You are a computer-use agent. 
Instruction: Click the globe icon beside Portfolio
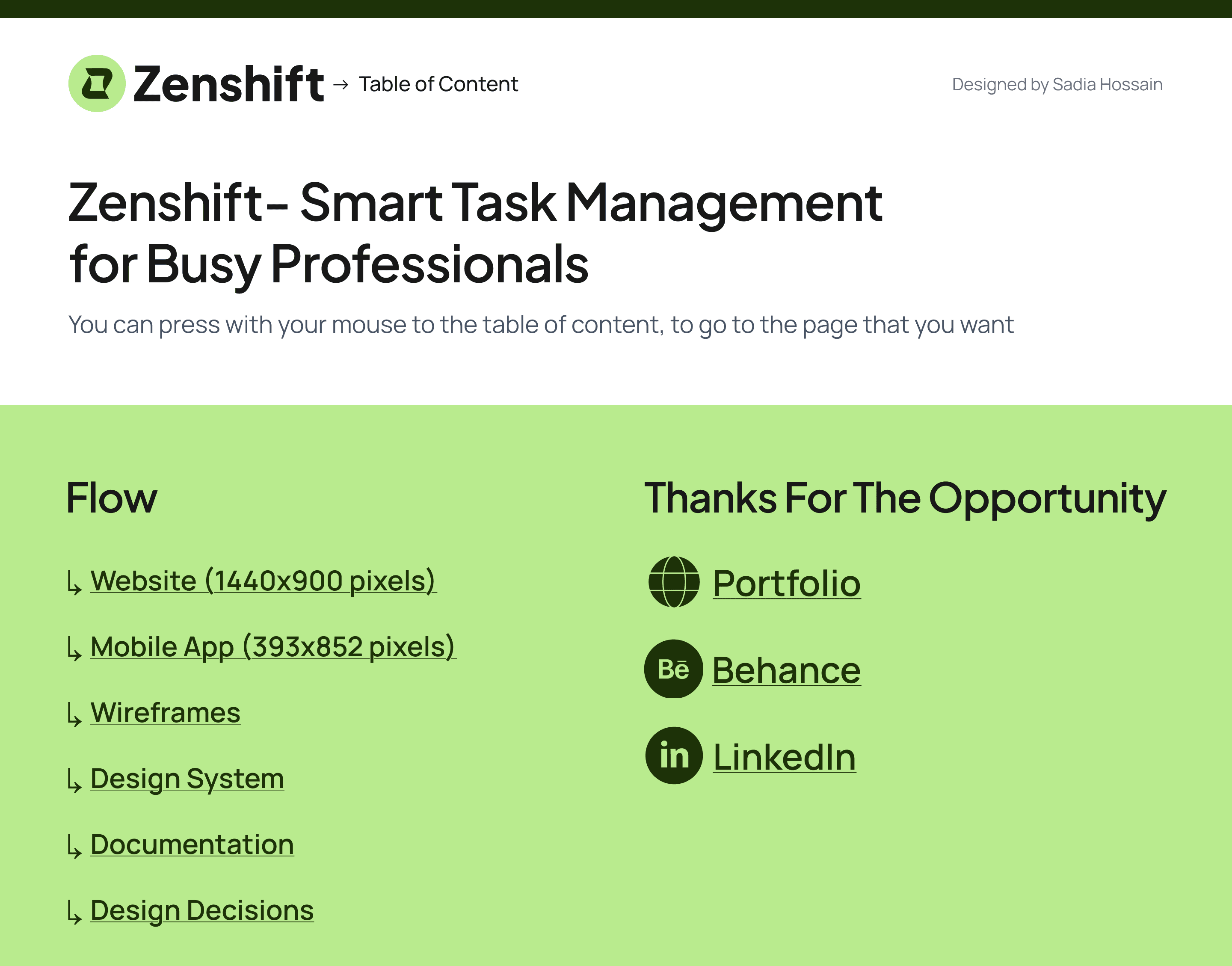pyautogui.click(x=673, y=582)
